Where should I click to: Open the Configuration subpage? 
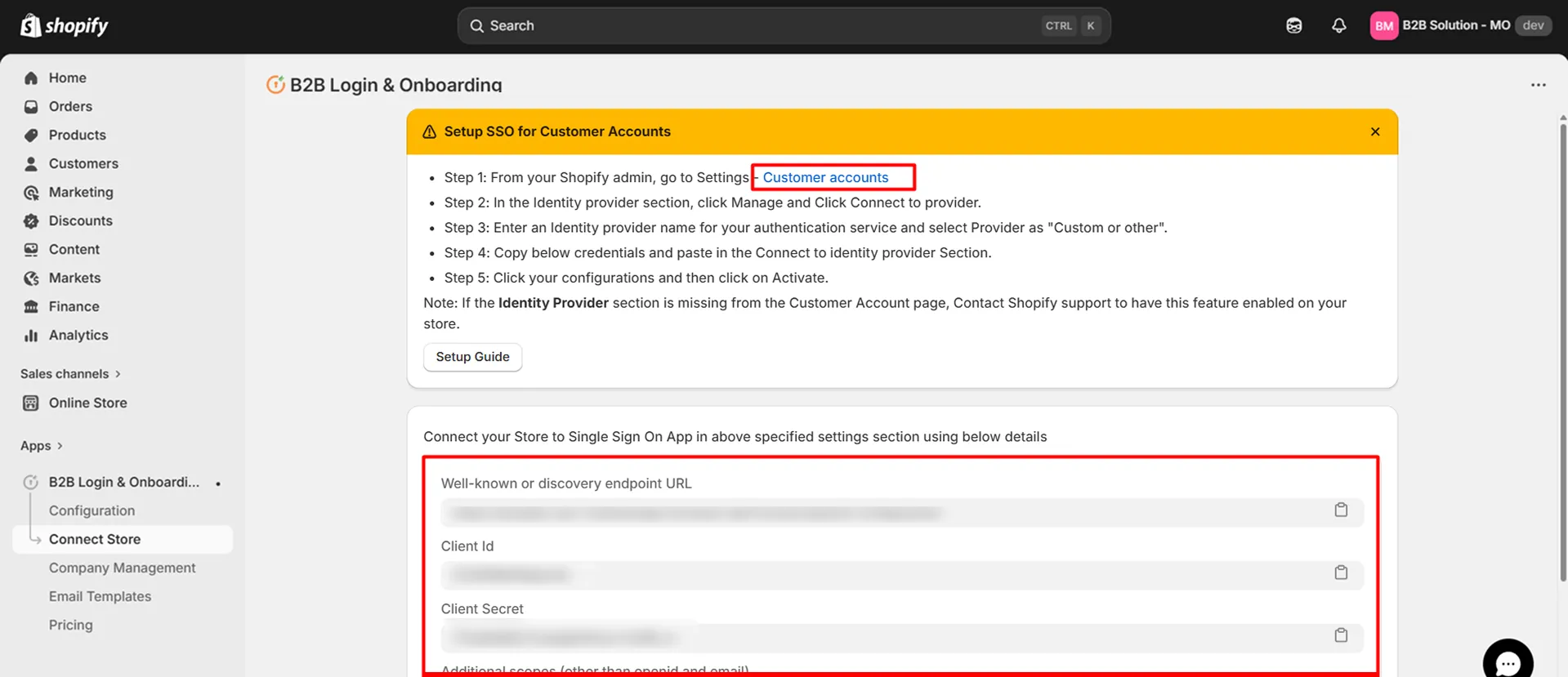[92, 510]
